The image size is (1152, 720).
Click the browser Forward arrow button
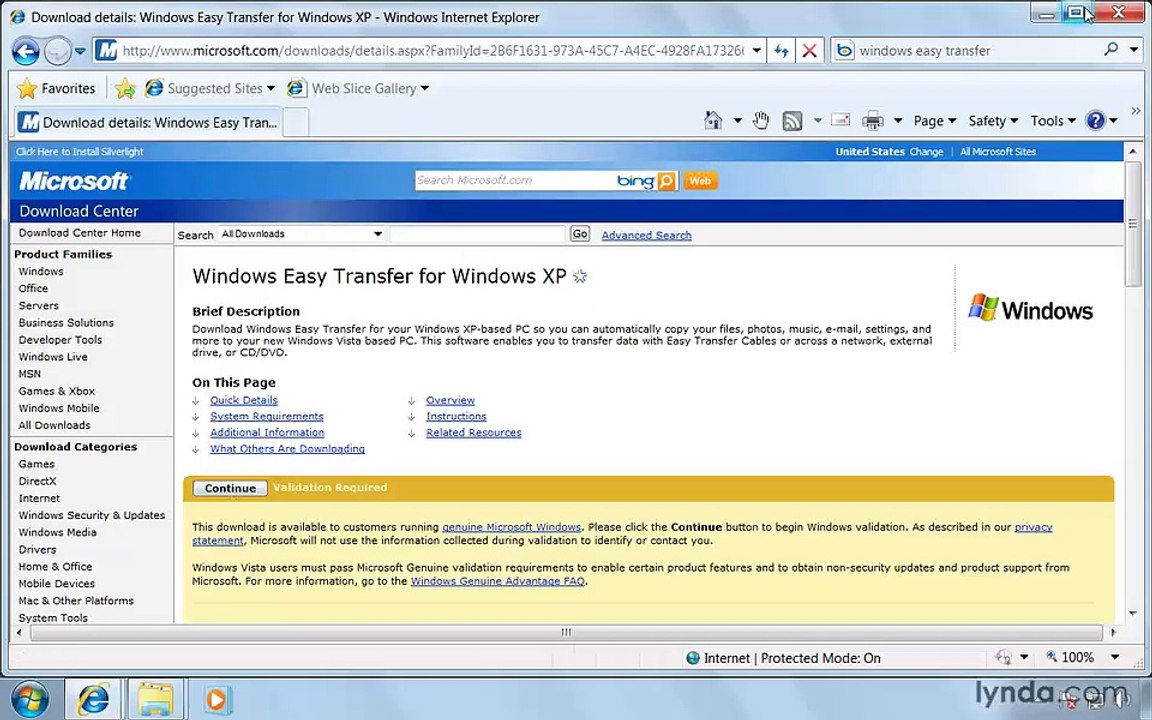pos(57,51)
